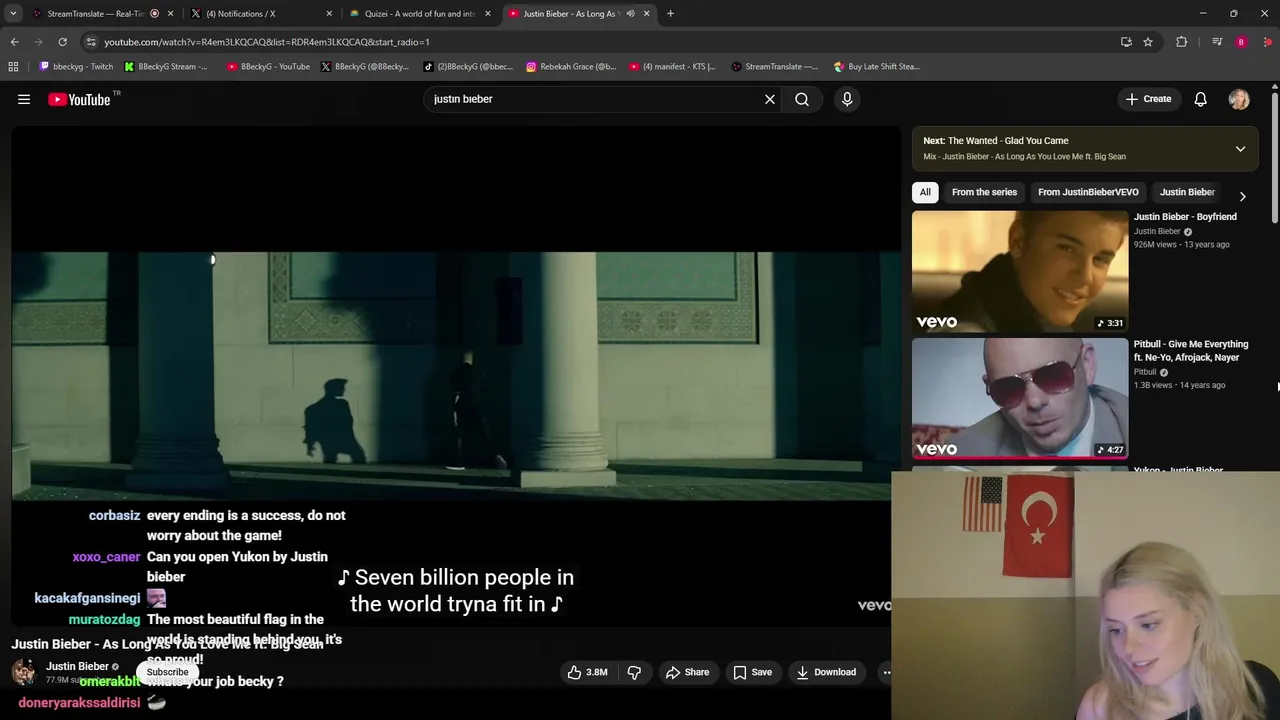Screen dimensions: 1280x720
Task: Open a new browser tab
Action: point(670,14)
